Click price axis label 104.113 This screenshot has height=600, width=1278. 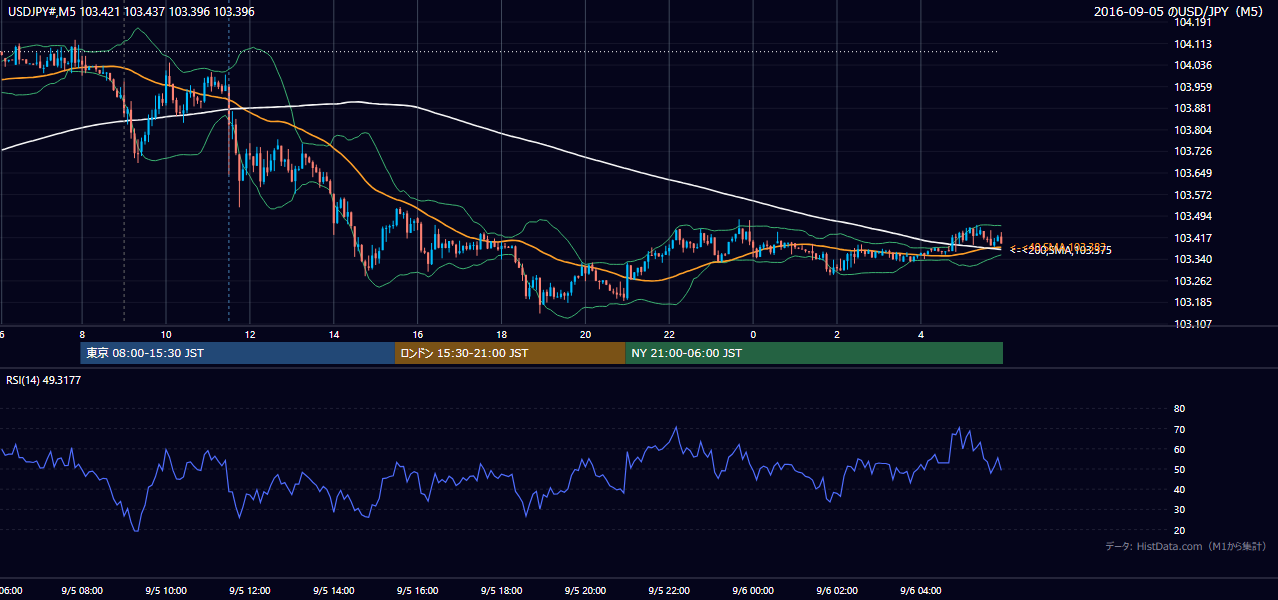(x=1194, y=44)
